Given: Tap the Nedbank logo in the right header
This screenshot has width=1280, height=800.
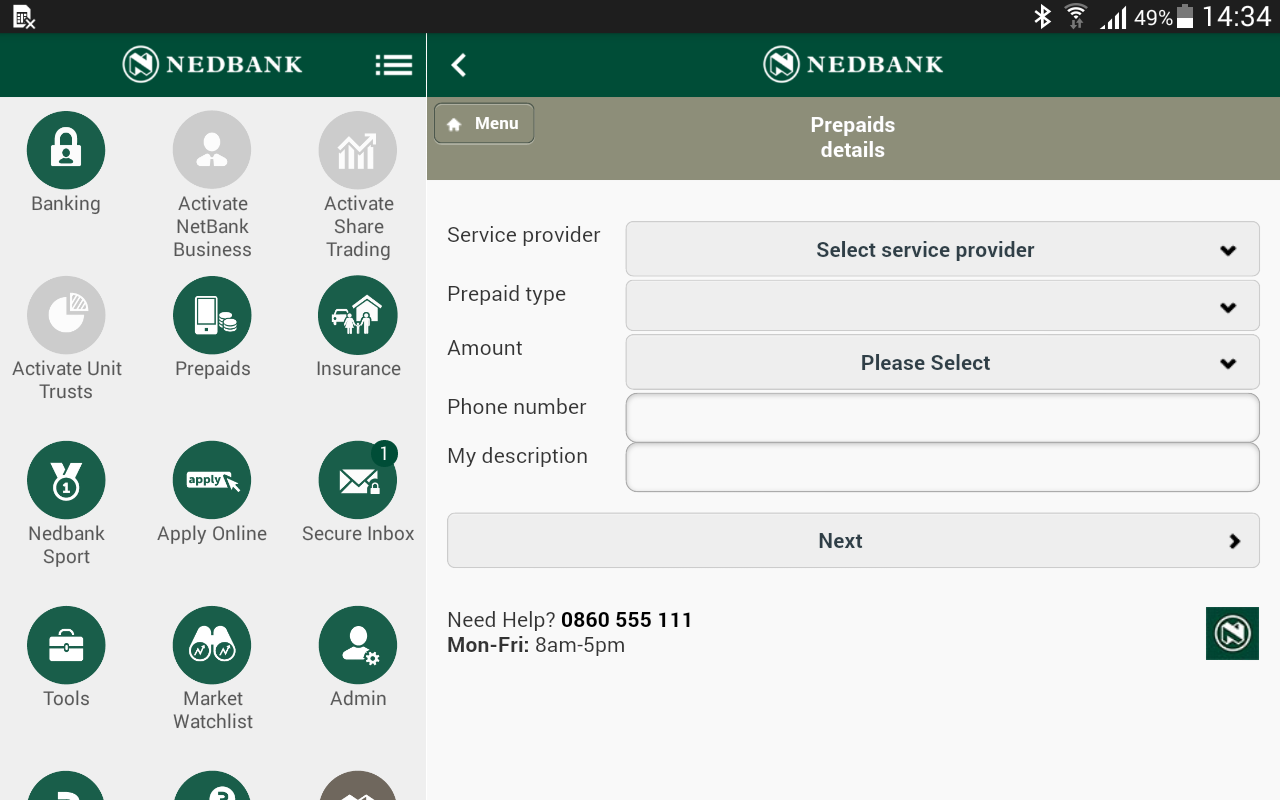Looking at the screenshot, I should pyautogui.click(x=853, y=65).
